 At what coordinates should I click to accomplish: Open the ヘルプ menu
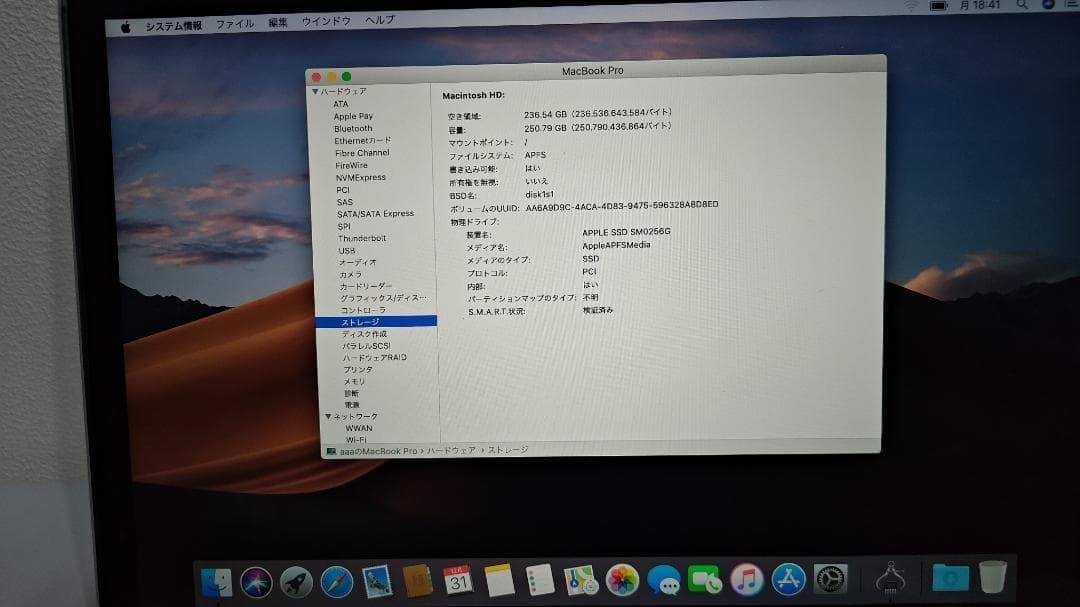click(377, 20)
